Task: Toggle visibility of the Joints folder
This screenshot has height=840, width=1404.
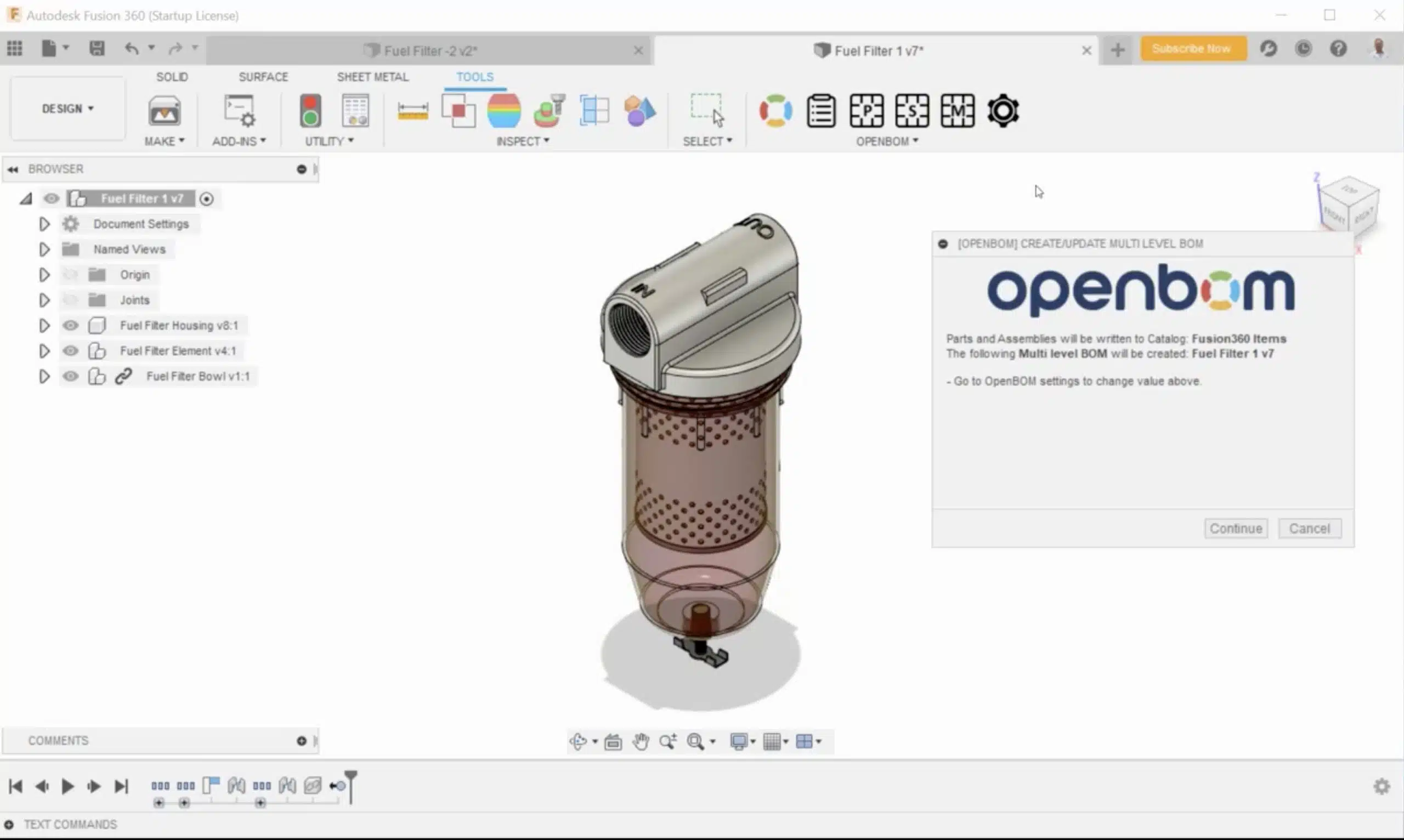Action: (70, 300)
